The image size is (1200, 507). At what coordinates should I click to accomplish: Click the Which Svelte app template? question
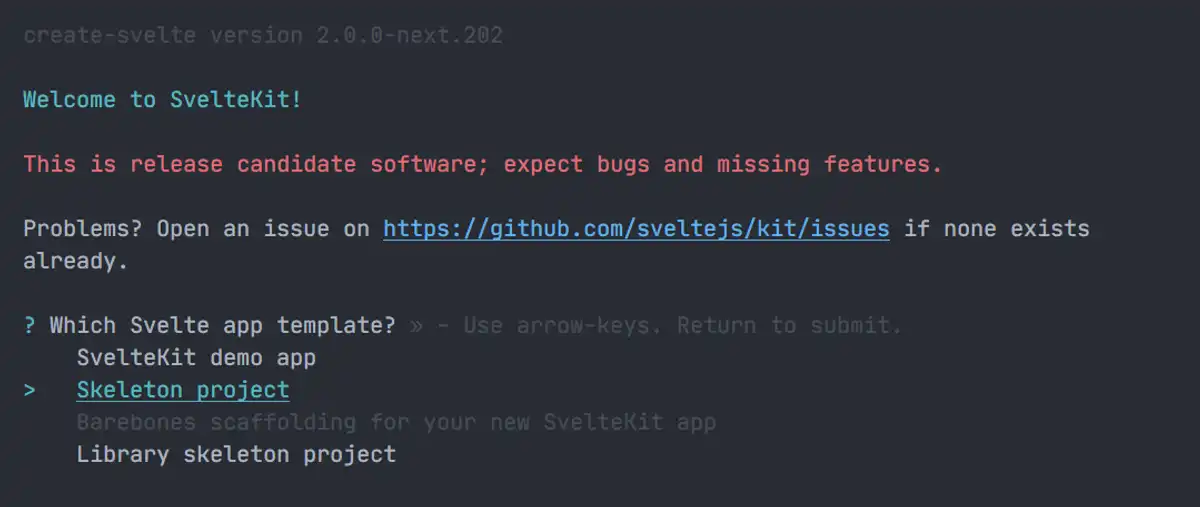[x=222, y=325]
